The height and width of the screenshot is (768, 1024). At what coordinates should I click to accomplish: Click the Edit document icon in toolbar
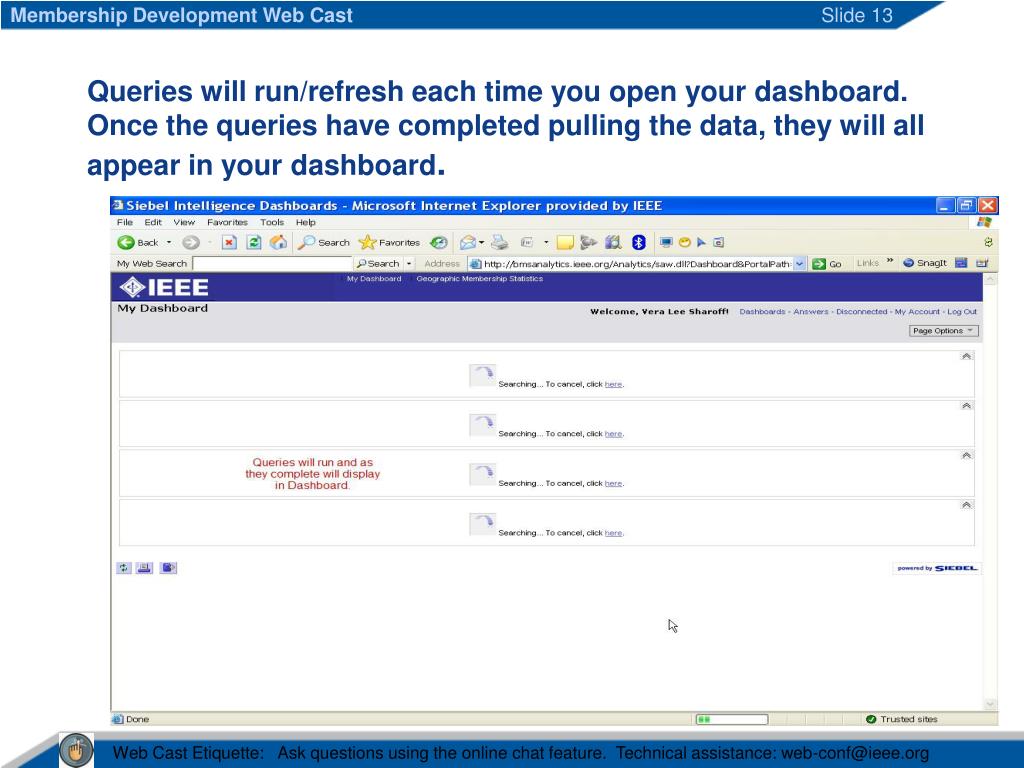(527, 243)
